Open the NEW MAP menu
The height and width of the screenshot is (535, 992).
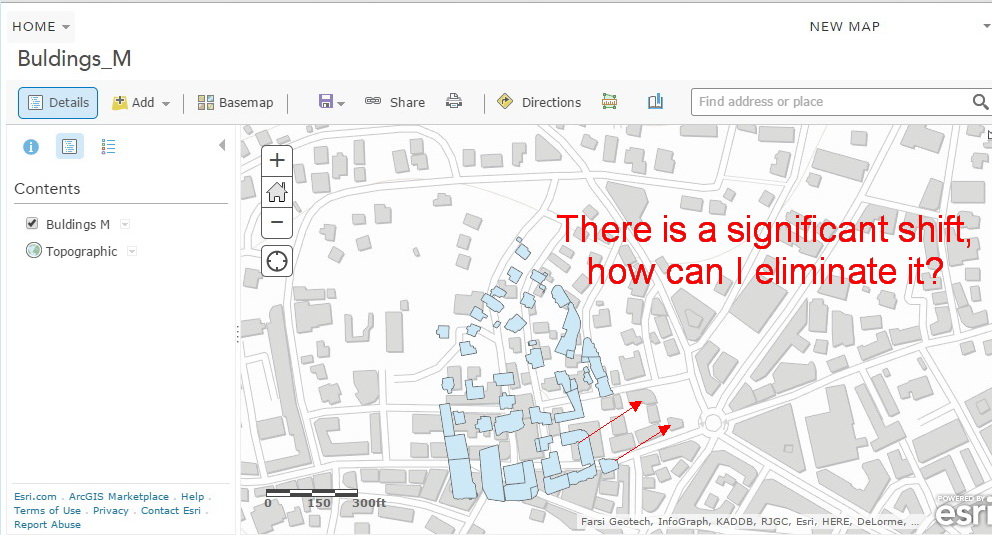pyautogui.click(x=845, y=27)
